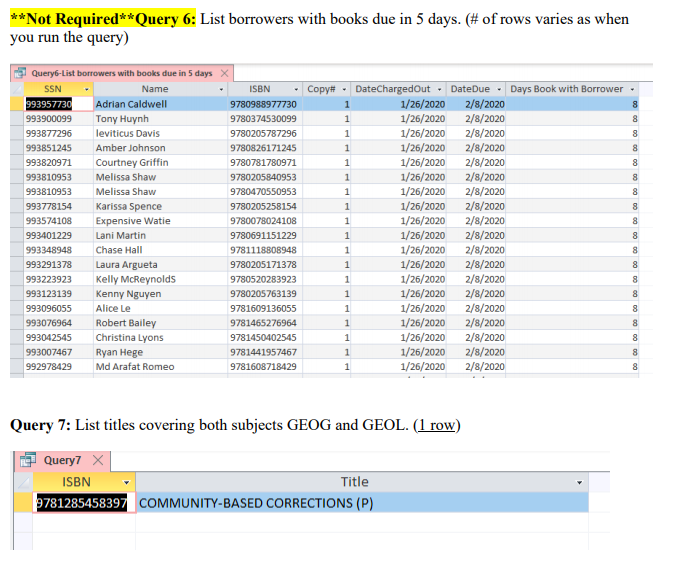Click the name Robert Bailey
This screenshot has width=687, height=576.
point(126,323)
